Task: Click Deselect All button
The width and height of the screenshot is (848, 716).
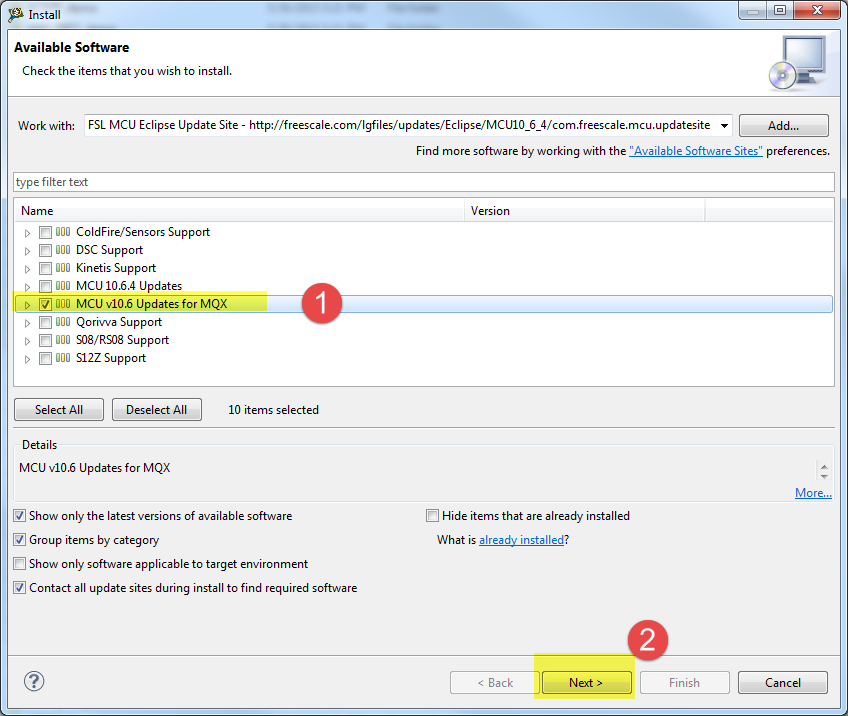Action: pyautogui.click(x=157, y=409)
